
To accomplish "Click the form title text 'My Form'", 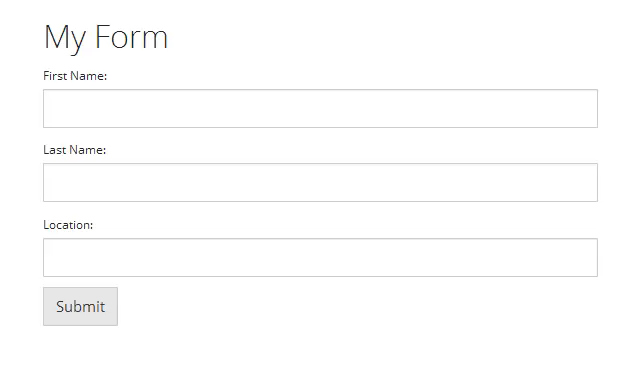I will pyautogui.click(x=106, y=38).
